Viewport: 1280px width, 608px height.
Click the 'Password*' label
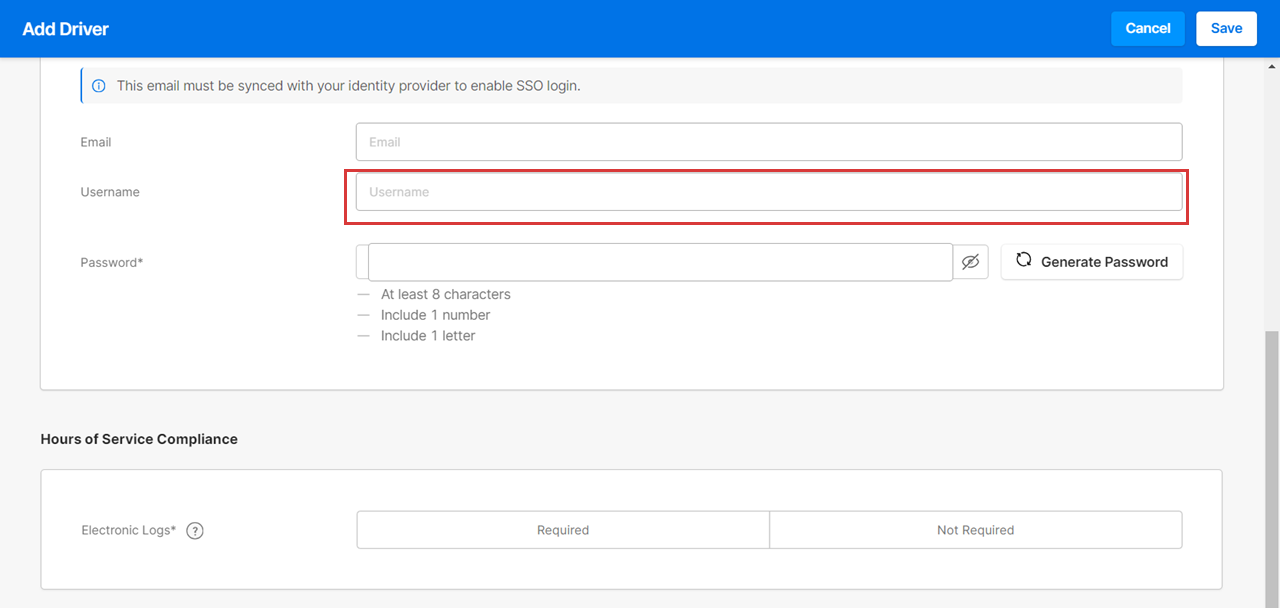[112, 263]
